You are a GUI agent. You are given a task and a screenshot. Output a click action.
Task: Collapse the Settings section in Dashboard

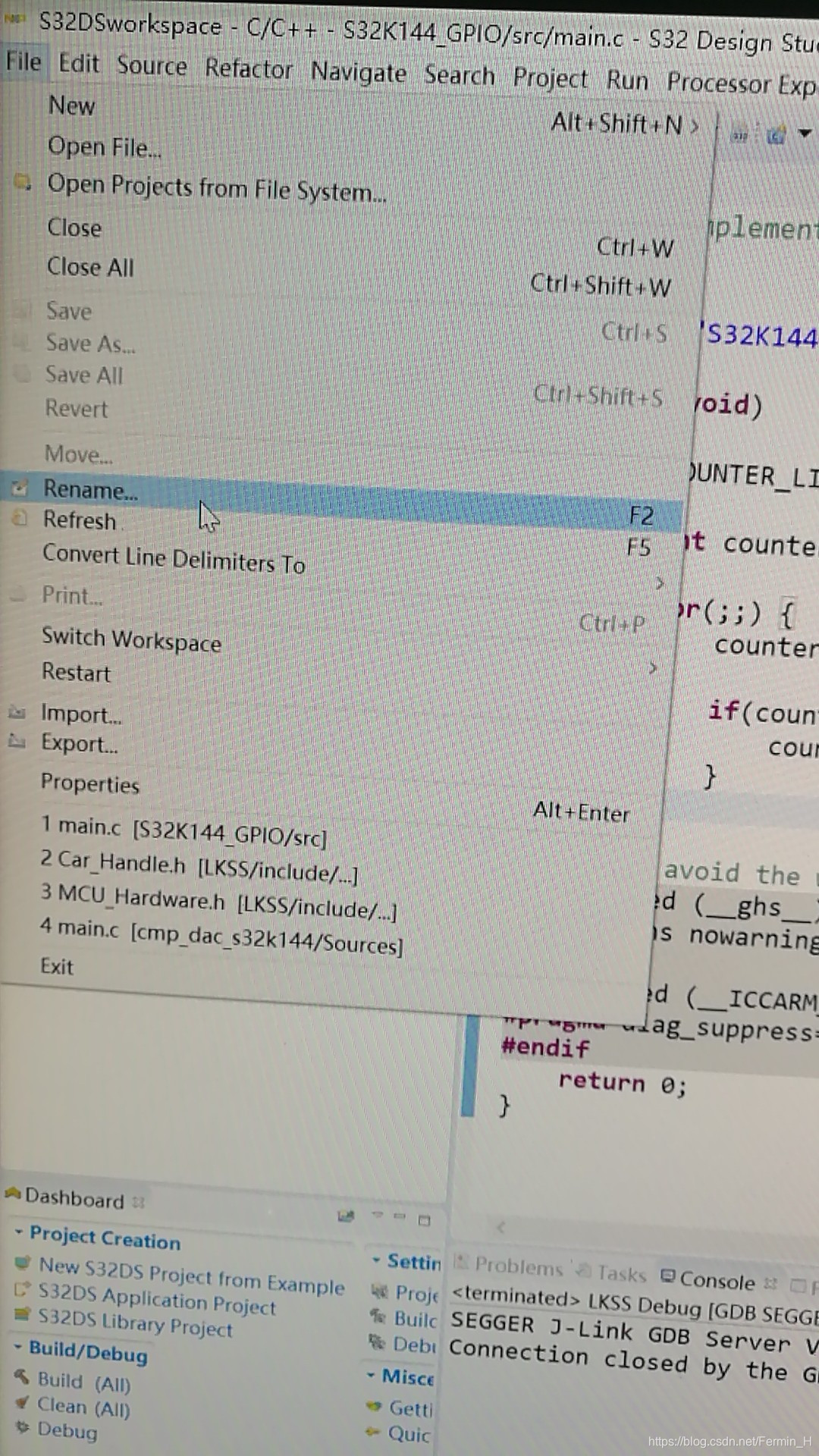click(376, 1260)
